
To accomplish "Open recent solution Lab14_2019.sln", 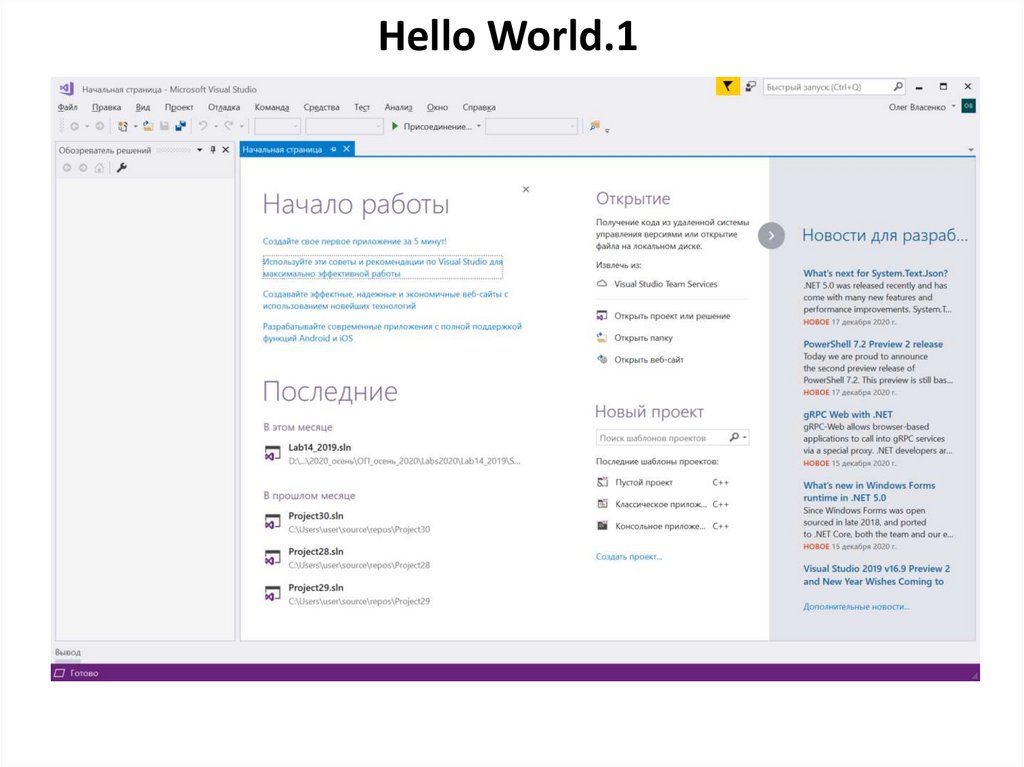I will click(319, 447).
